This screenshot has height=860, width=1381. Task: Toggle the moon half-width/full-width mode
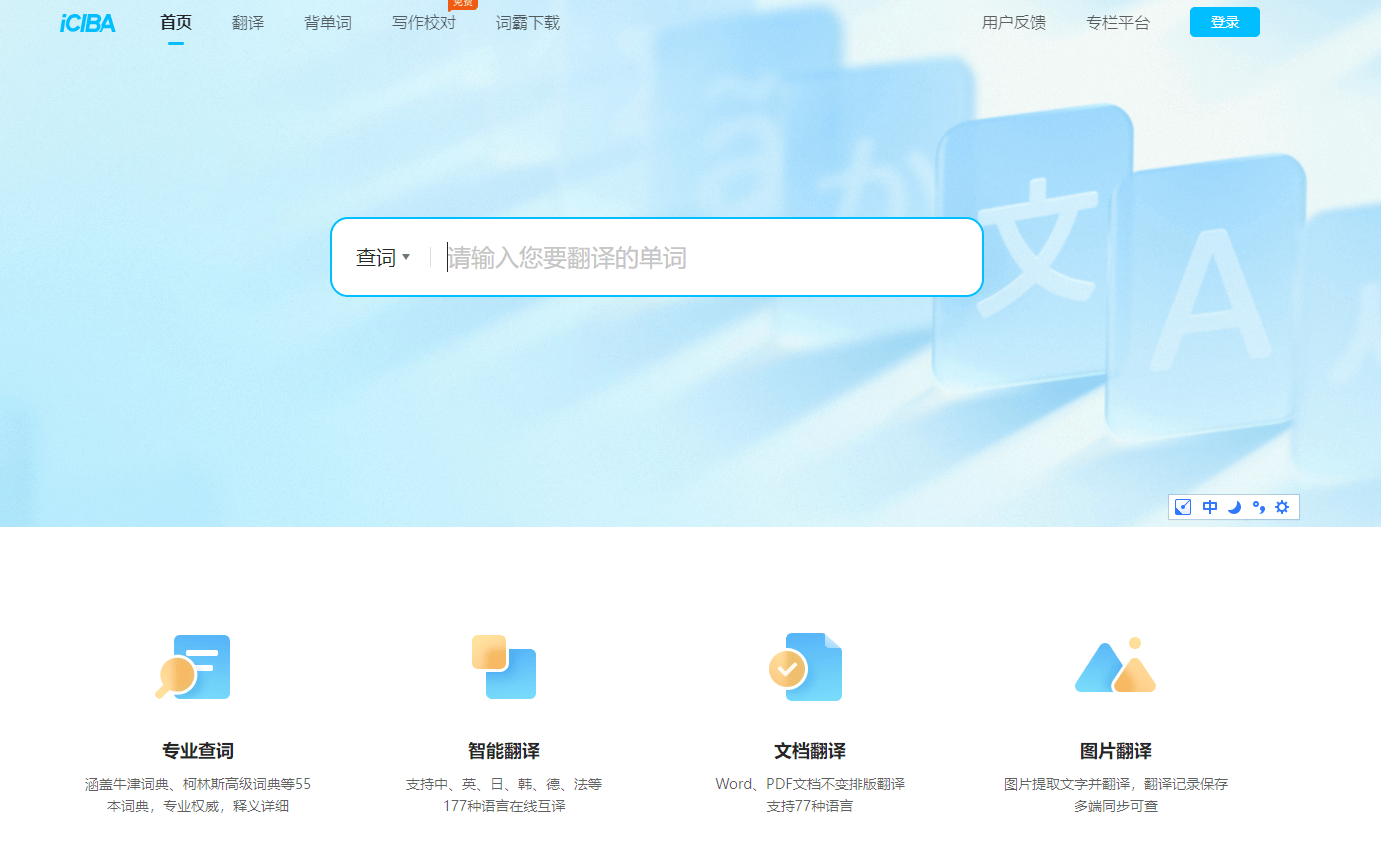coord(1234,507)
